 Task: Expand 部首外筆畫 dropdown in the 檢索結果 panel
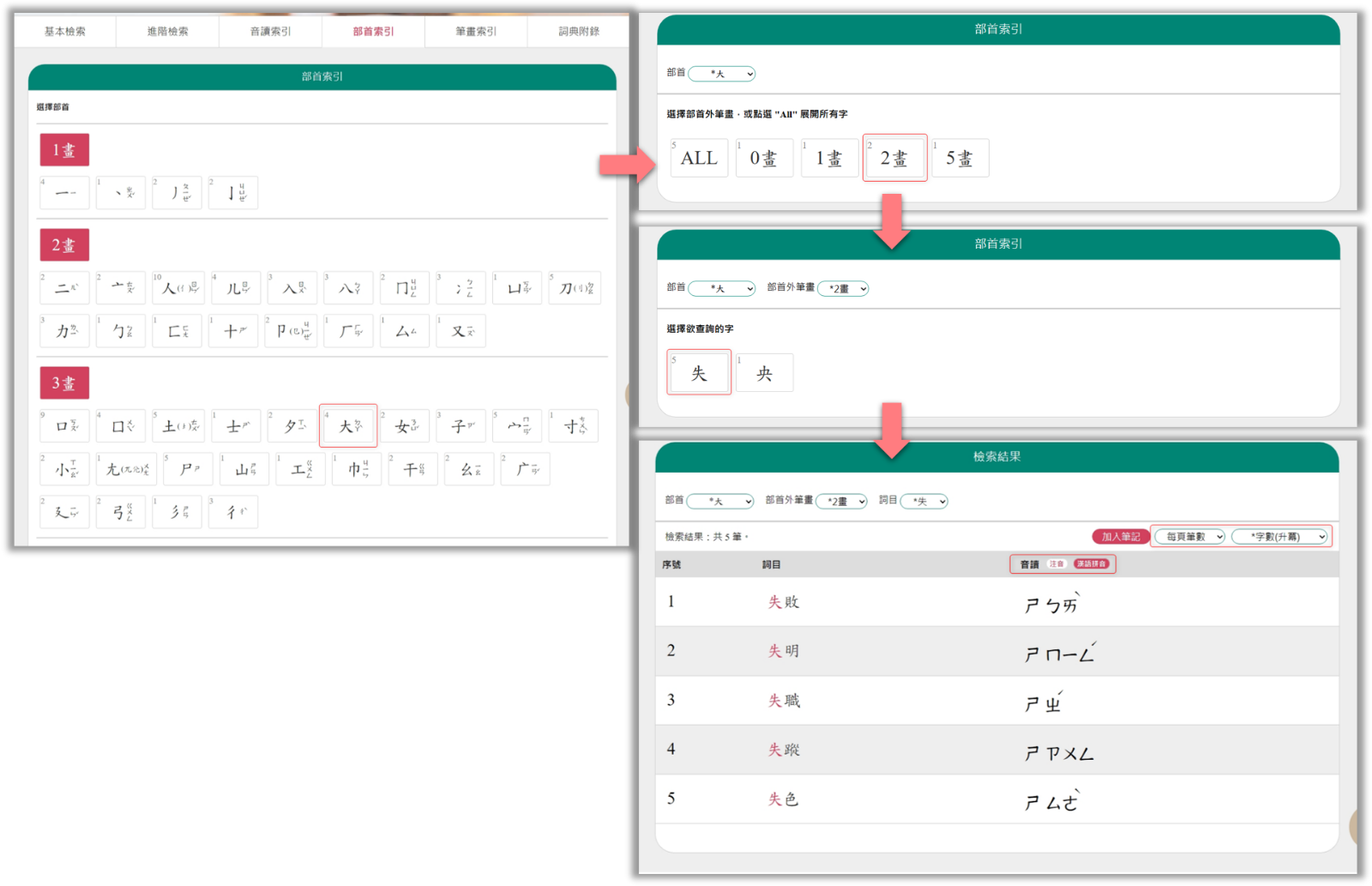(842, 501)
